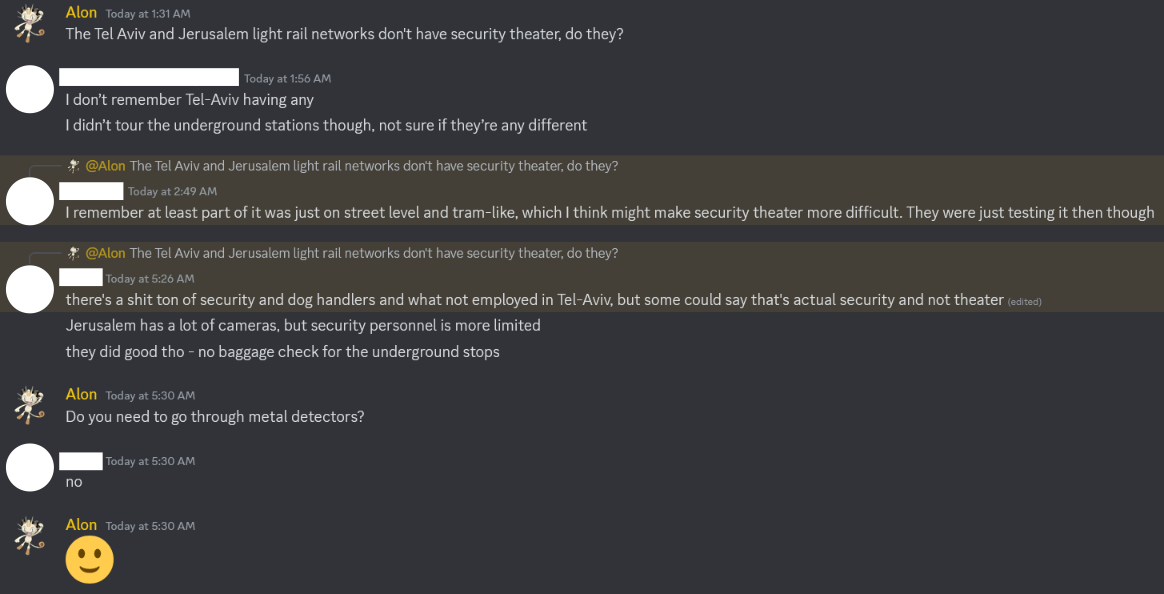Click the blank avatar beside the "no" reply

click(x=30, y=467)
